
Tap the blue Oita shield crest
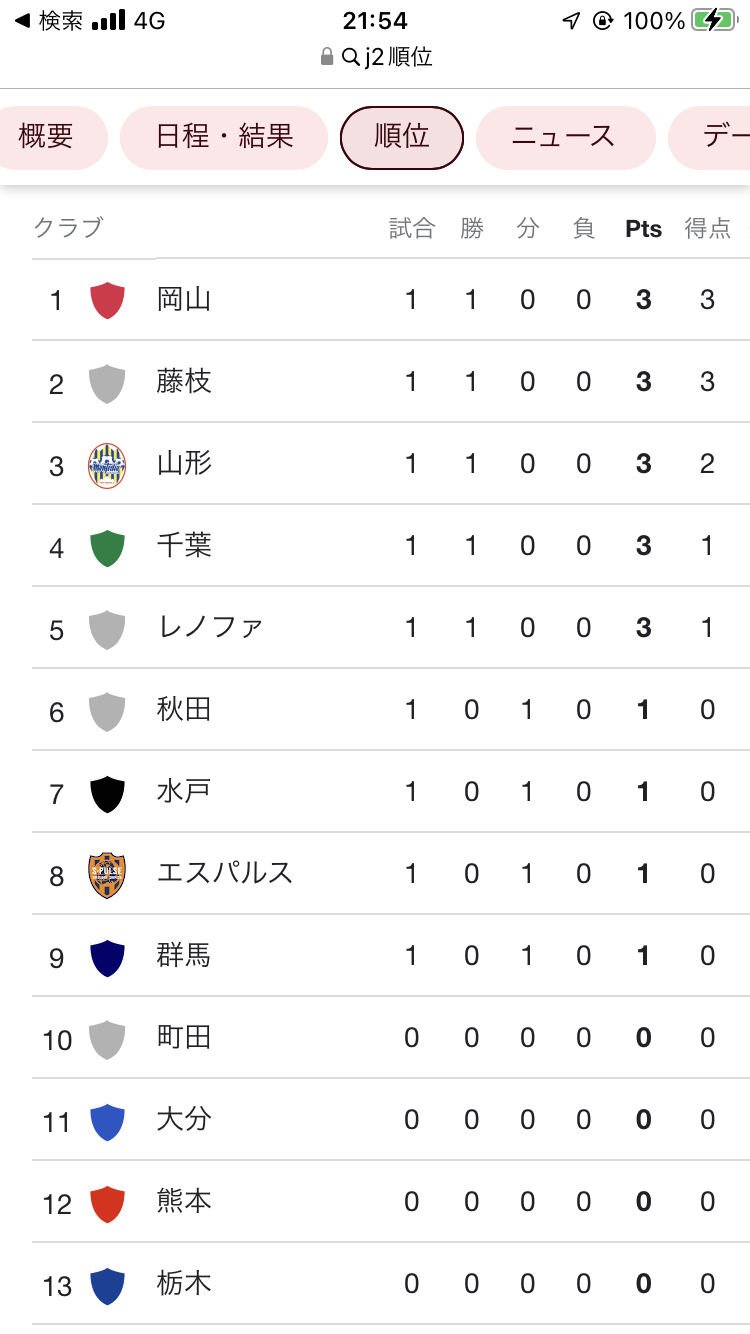point(107,1122)
